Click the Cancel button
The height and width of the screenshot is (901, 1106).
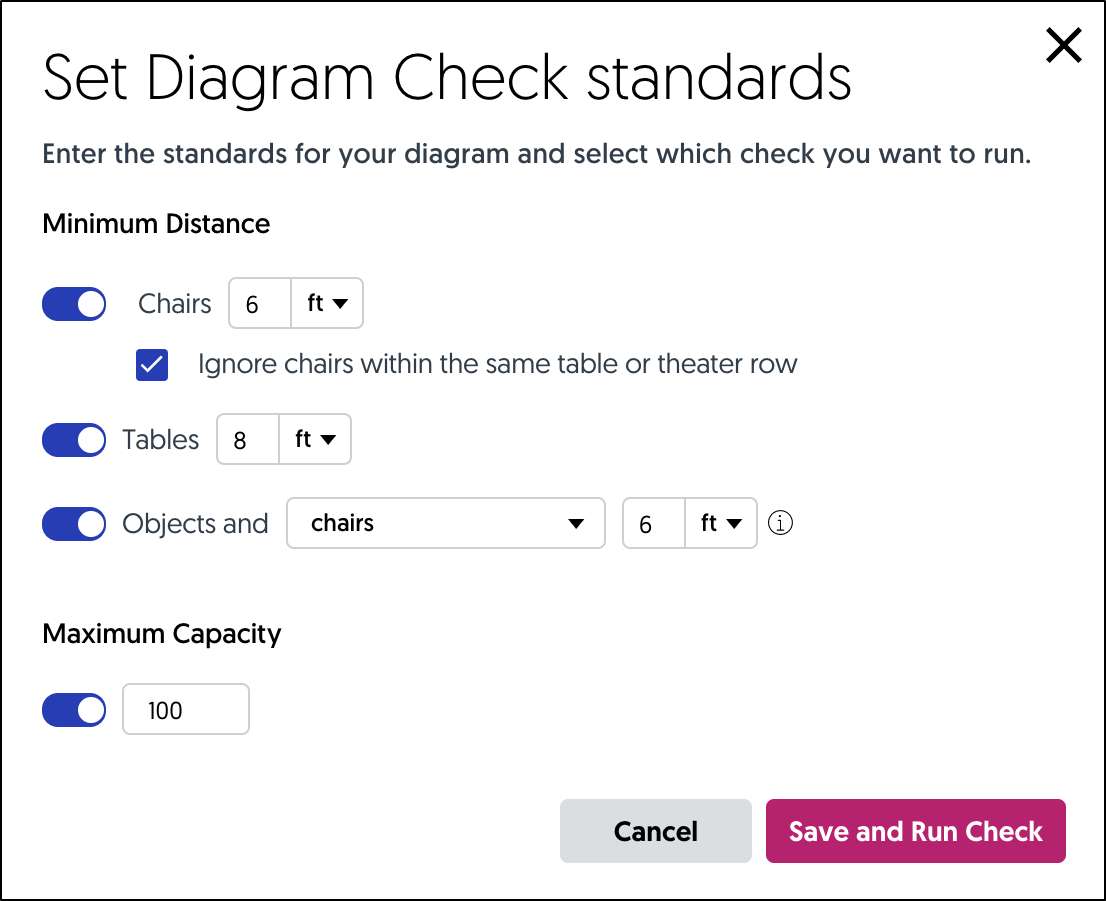655,830
